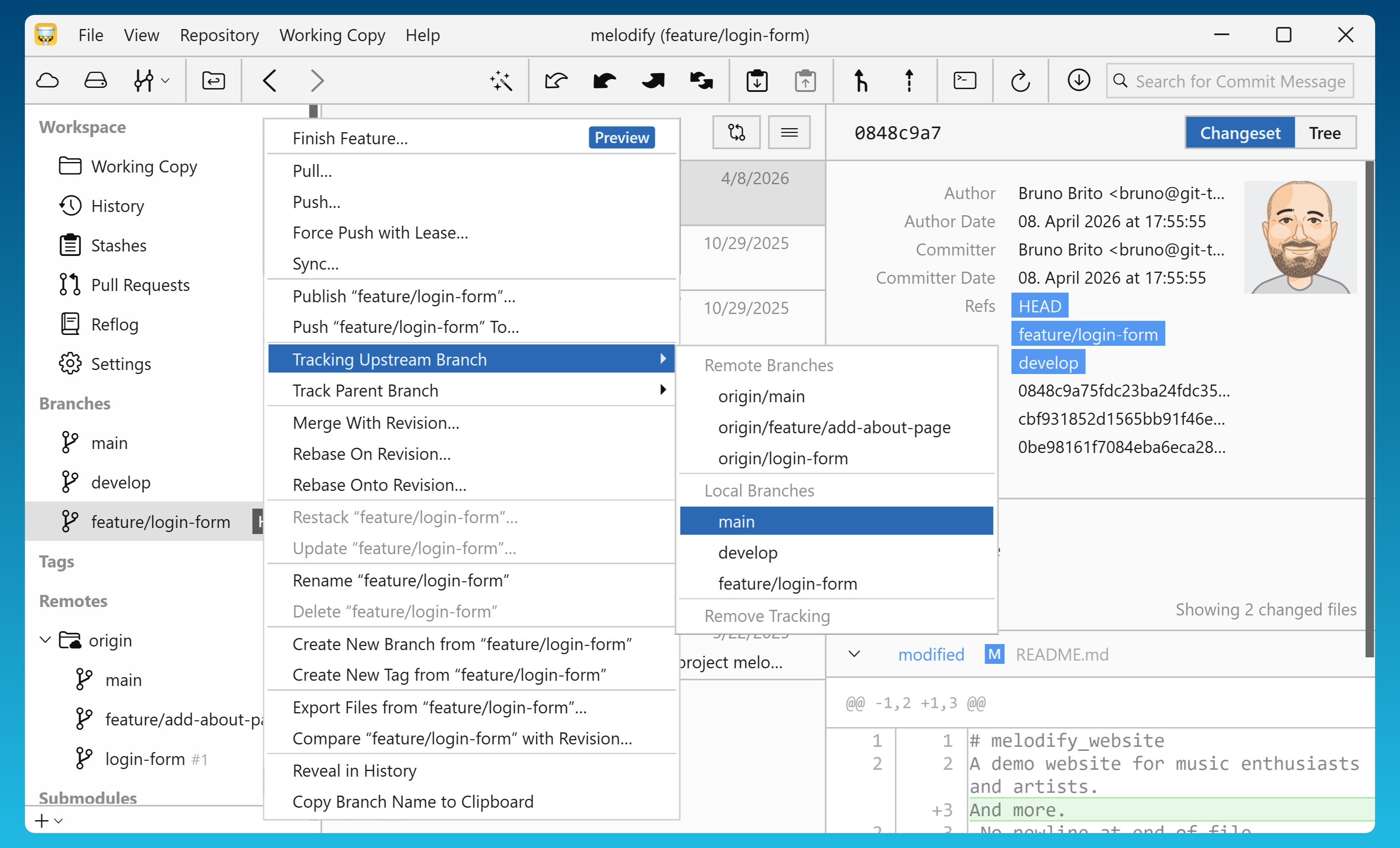Expand the branch settings chevron in toolbar
The image size is (1400, 848).
[x=165, y=80]
